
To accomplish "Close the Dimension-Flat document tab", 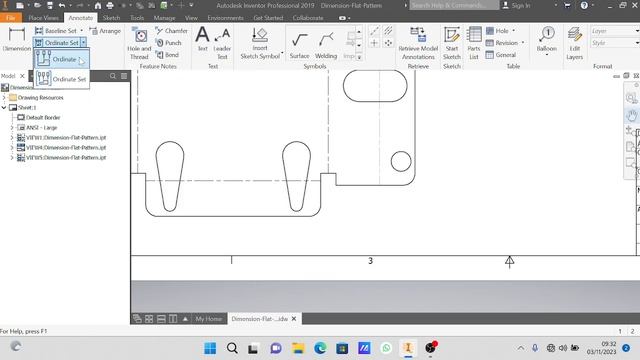I will [294, 319].
